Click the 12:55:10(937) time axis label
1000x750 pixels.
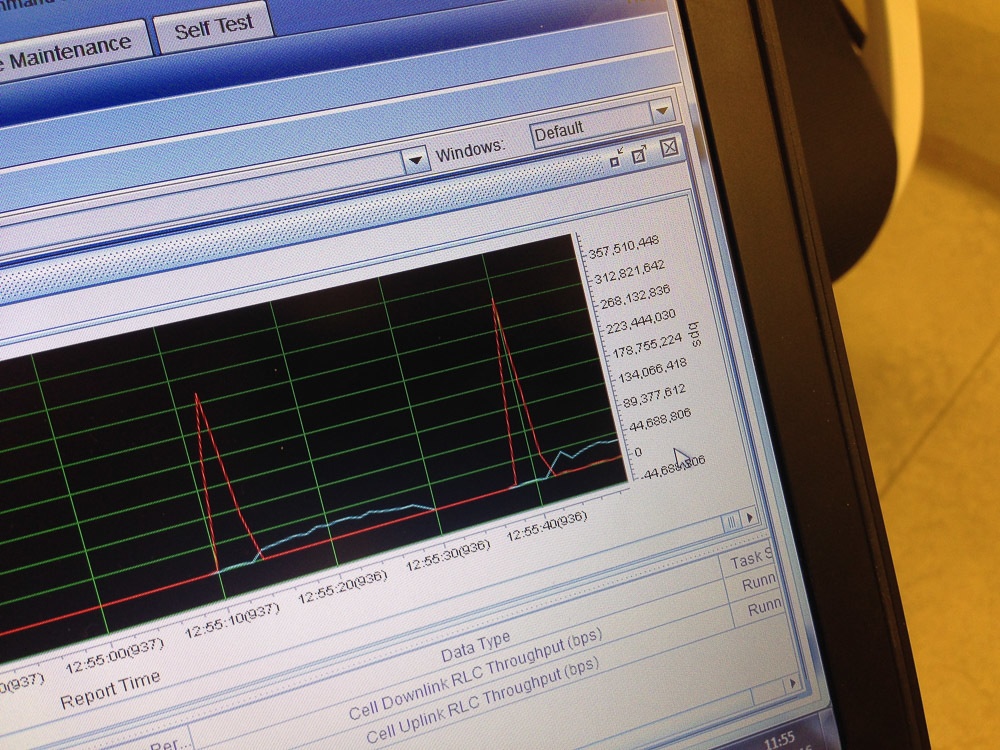tap(232, 621)
